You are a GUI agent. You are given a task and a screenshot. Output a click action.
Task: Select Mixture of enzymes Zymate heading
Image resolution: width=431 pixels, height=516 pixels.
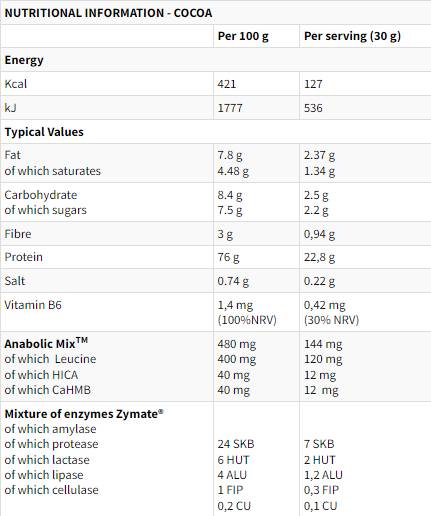click(x=84, y=414)
